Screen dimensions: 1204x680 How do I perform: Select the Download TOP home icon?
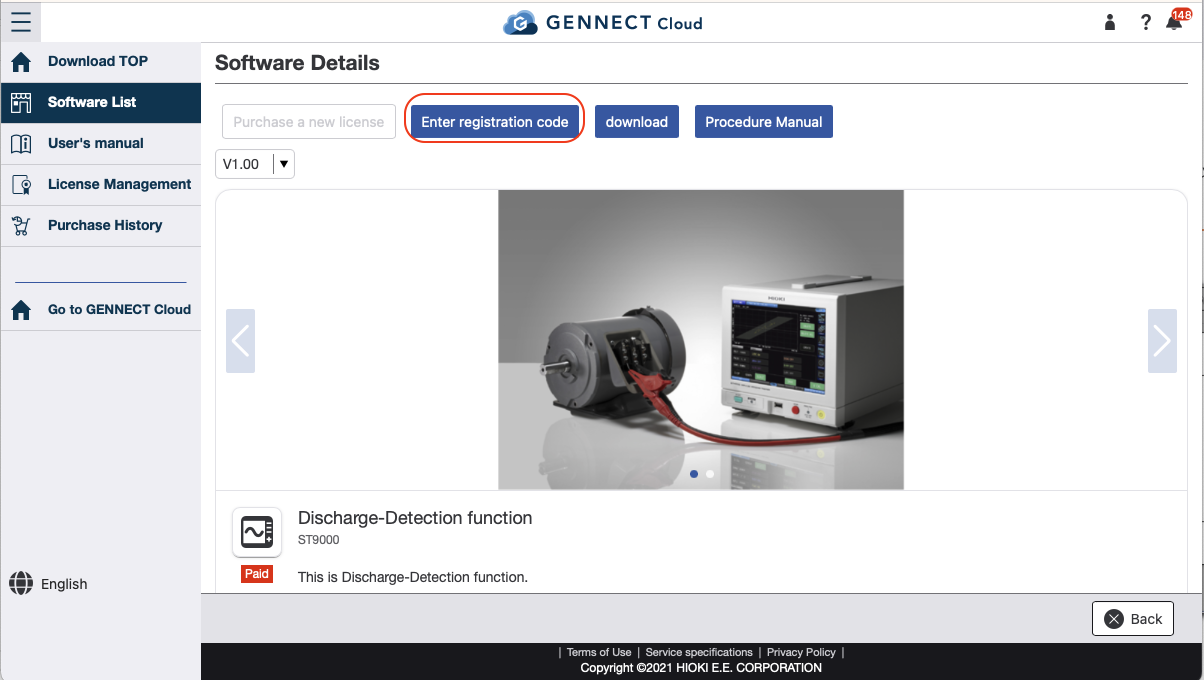click(x=20, y=61)
